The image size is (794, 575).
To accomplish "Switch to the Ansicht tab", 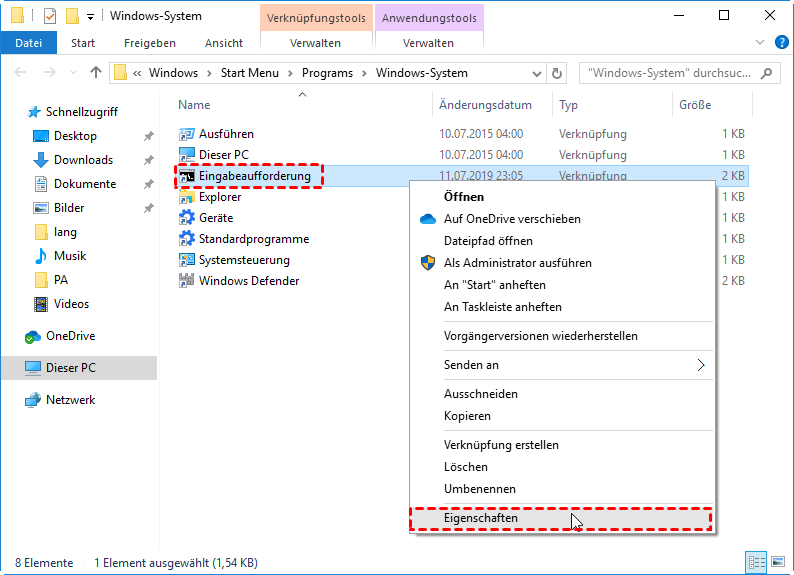I will [x=224, y=43].
